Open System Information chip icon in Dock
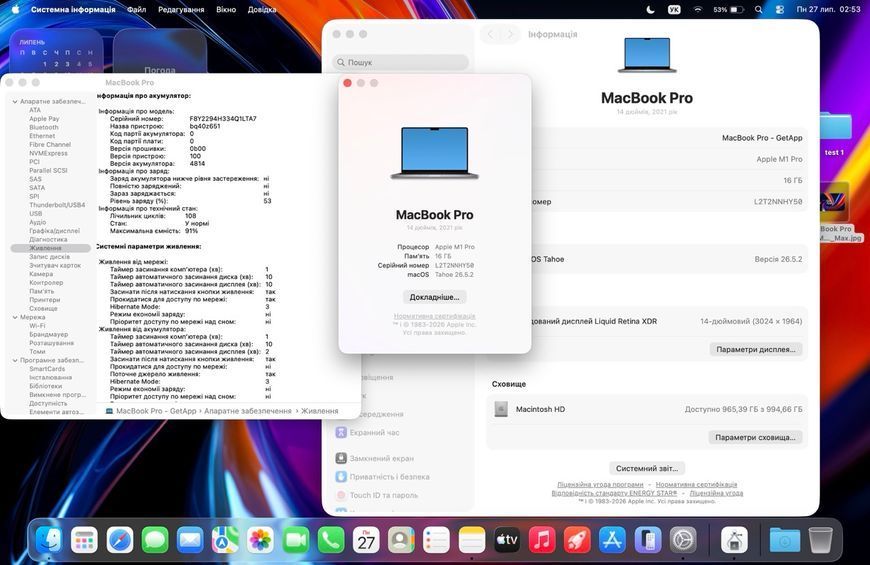870x565 pixels. click(x=735, y=539)
